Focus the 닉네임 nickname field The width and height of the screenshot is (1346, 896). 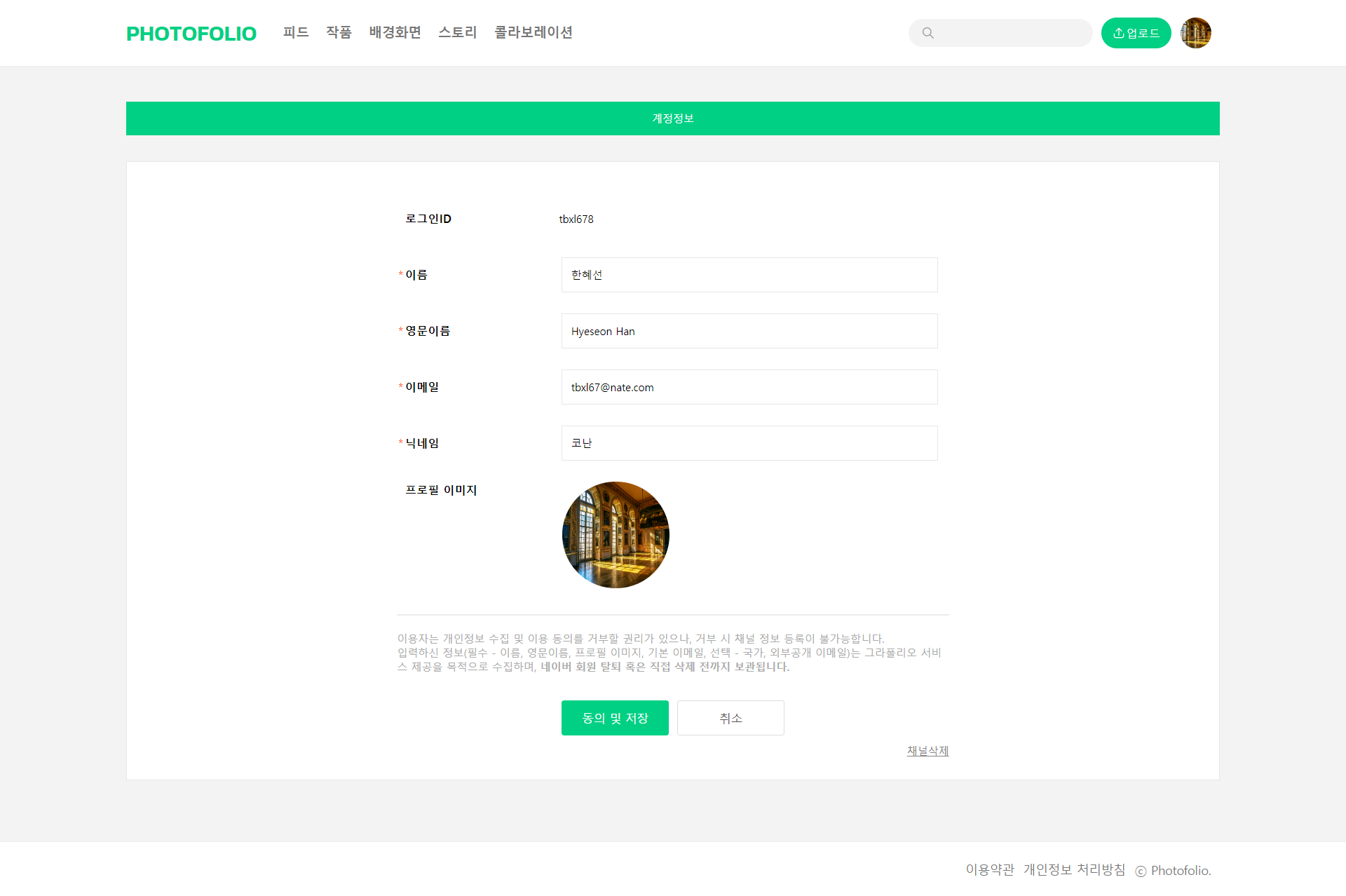[749, 443]
